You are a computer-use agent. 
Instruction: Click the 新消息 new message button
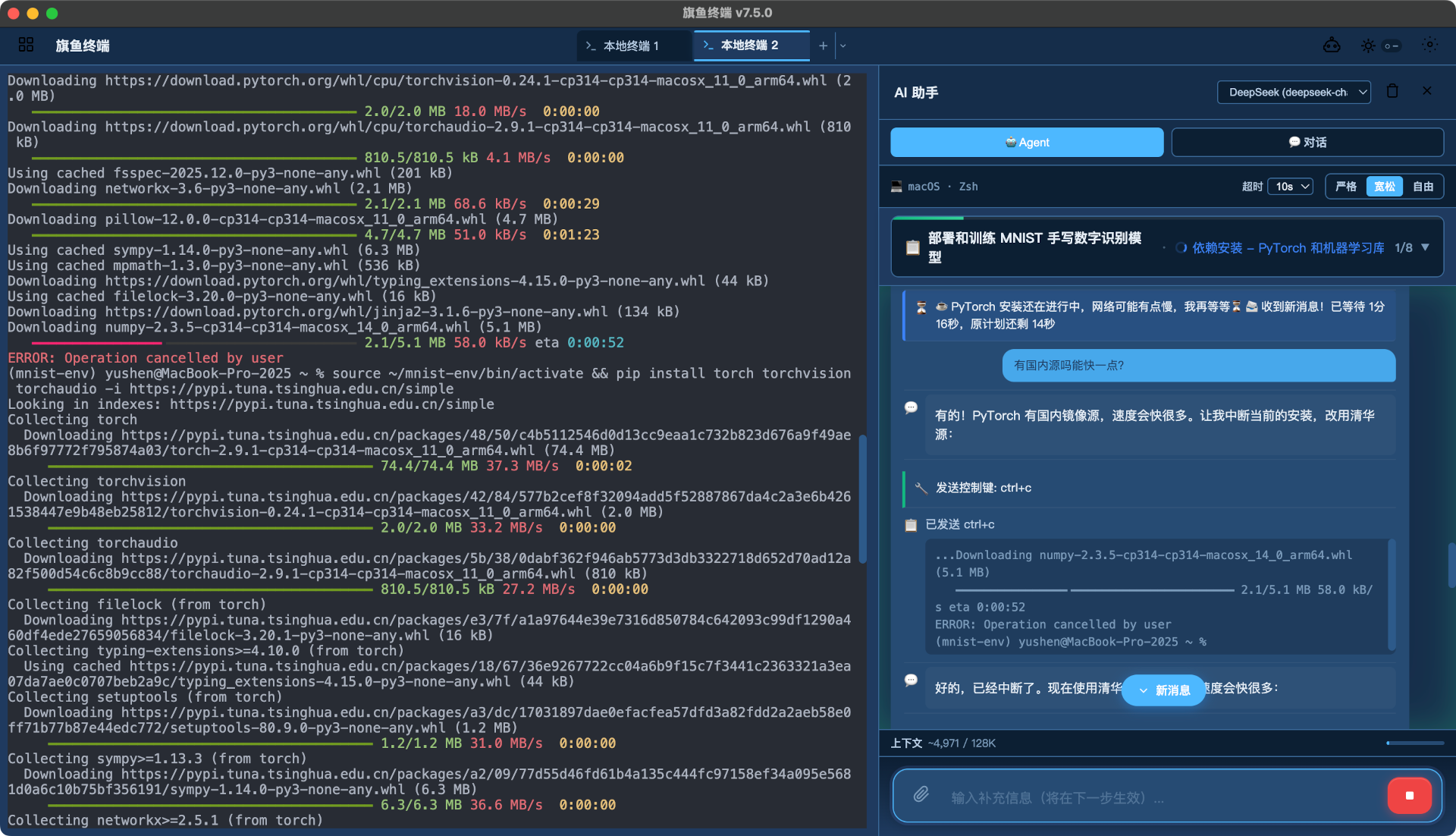pos(1164,690)
